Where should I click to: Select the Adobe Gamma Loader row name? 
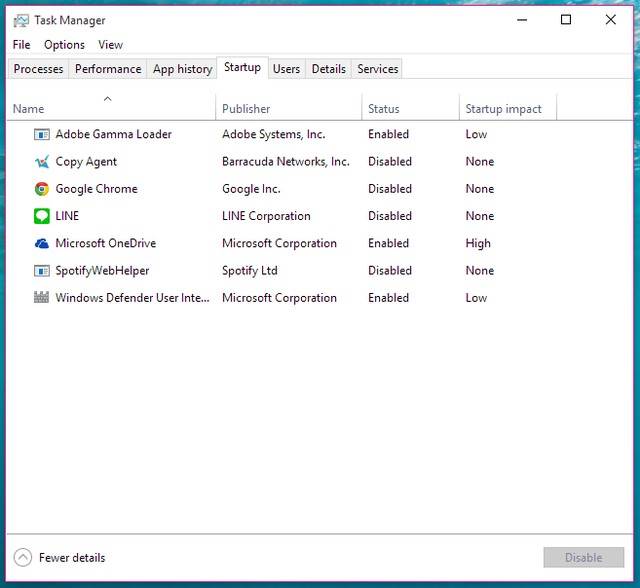pos(113,134)
